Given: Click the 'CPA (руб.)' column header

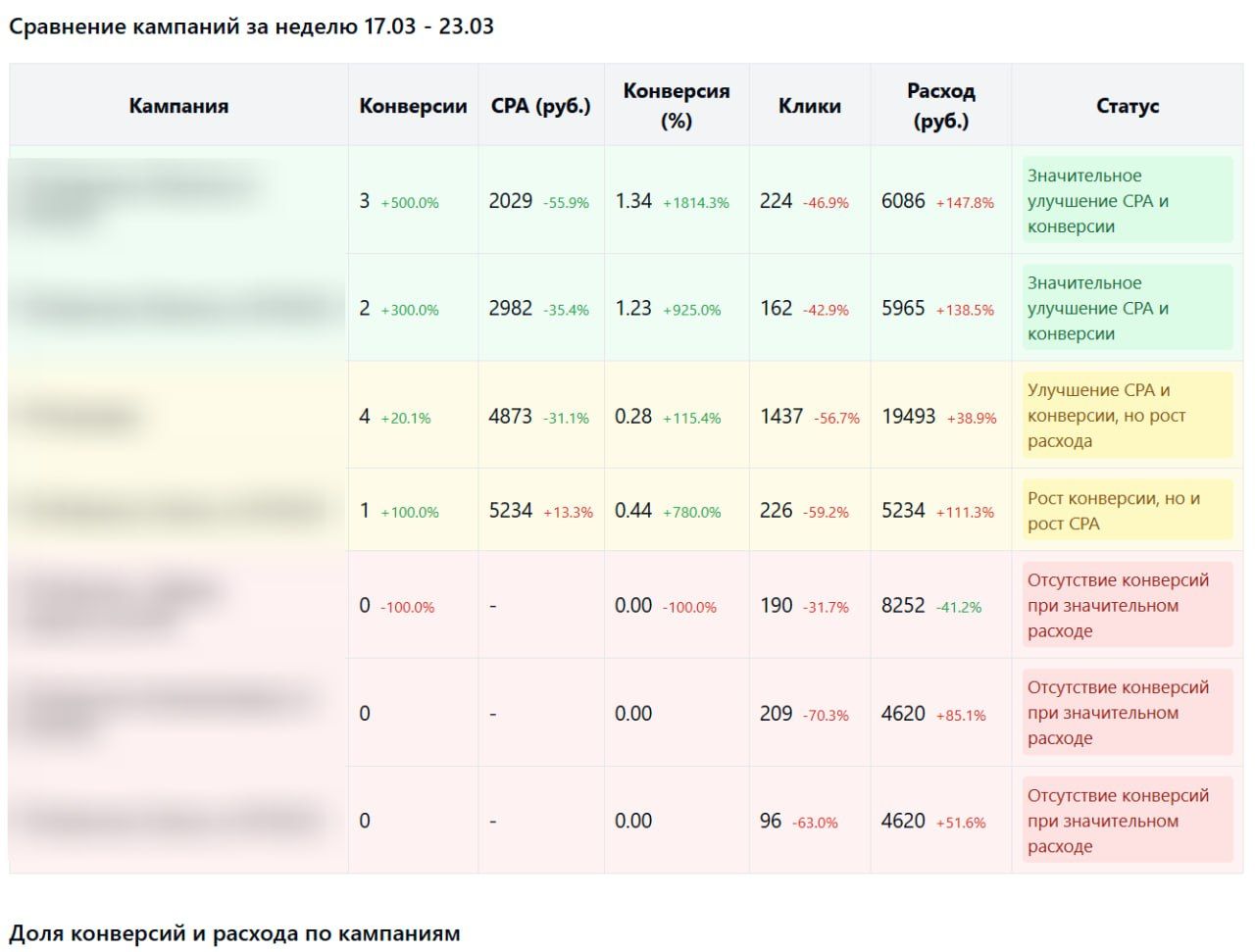Looking at the screenshot, I should click(x=541, y=106).
